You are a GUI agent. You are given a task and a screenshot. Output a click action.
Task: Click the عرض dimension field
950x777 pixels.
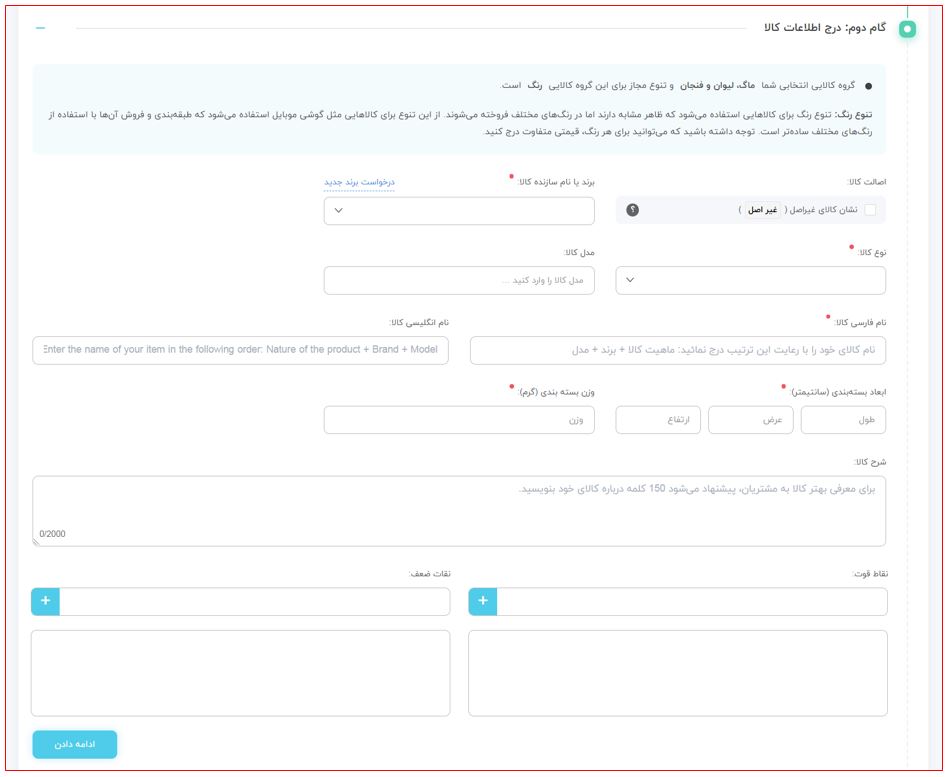pos(750,420)
